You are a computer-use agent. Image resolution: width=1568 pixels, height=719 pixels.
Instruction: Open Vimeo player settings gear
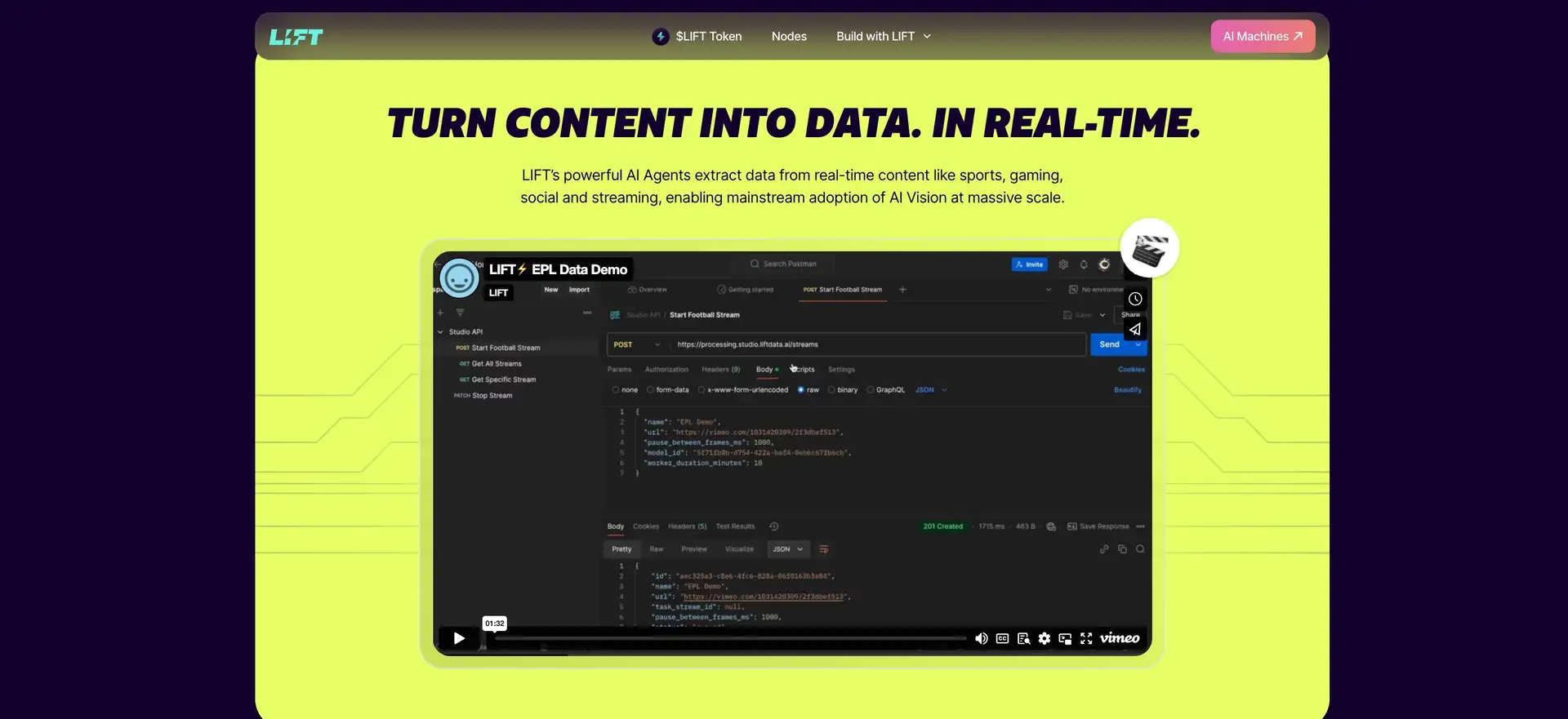point(1045,638)
